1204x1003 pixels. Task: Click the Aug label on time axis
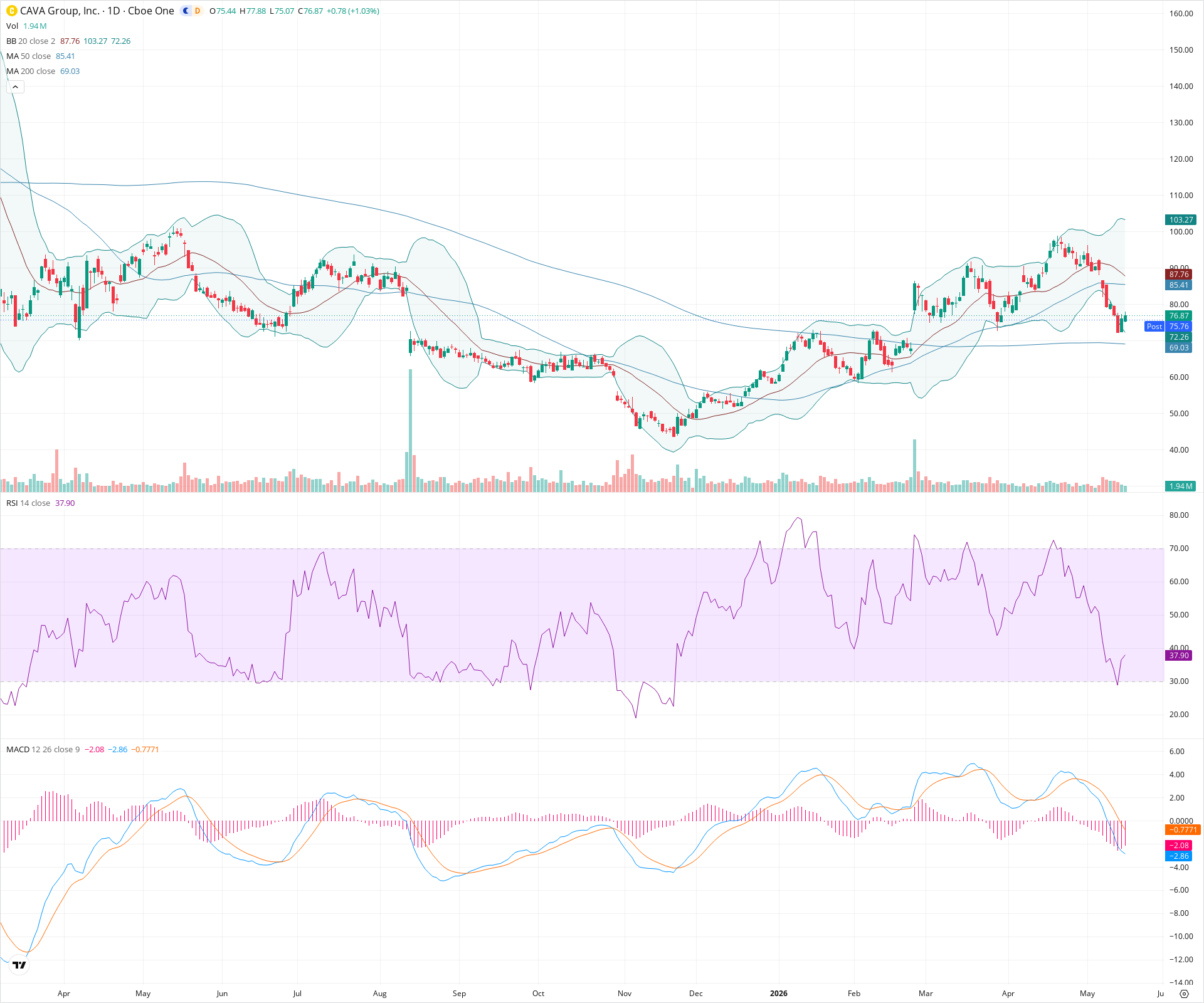380,994
